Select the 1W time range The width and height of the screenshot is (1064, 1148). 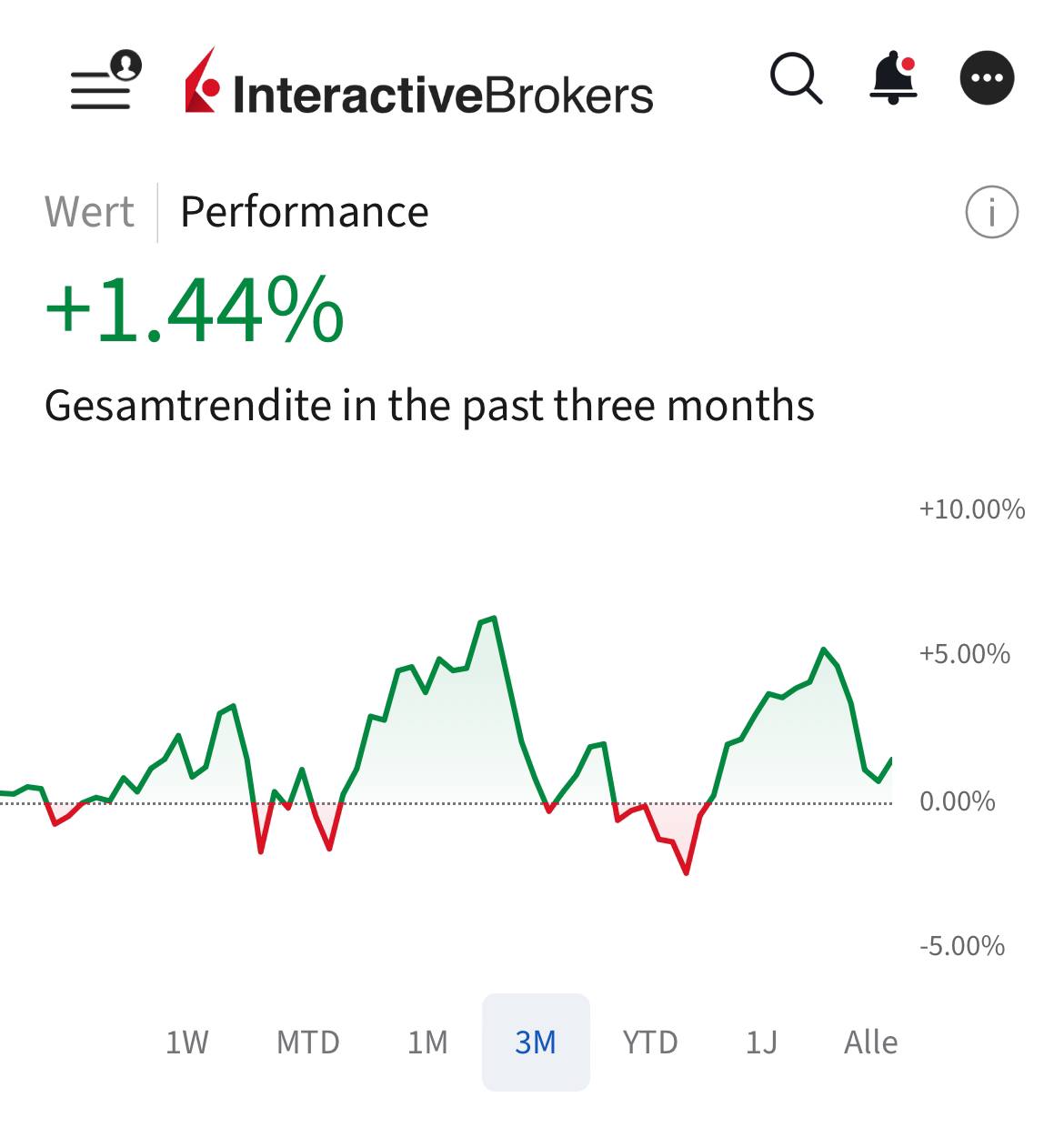pyautogui.click(x=187, y=1042)
